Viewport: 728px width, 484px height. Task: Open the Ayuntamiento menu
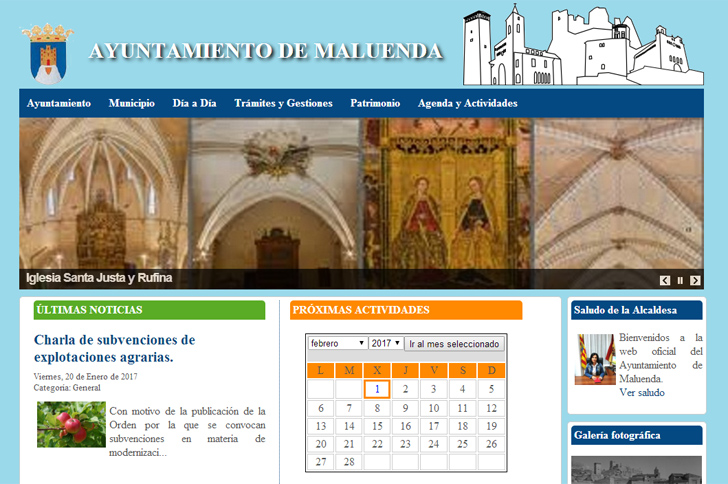(59, 103)
